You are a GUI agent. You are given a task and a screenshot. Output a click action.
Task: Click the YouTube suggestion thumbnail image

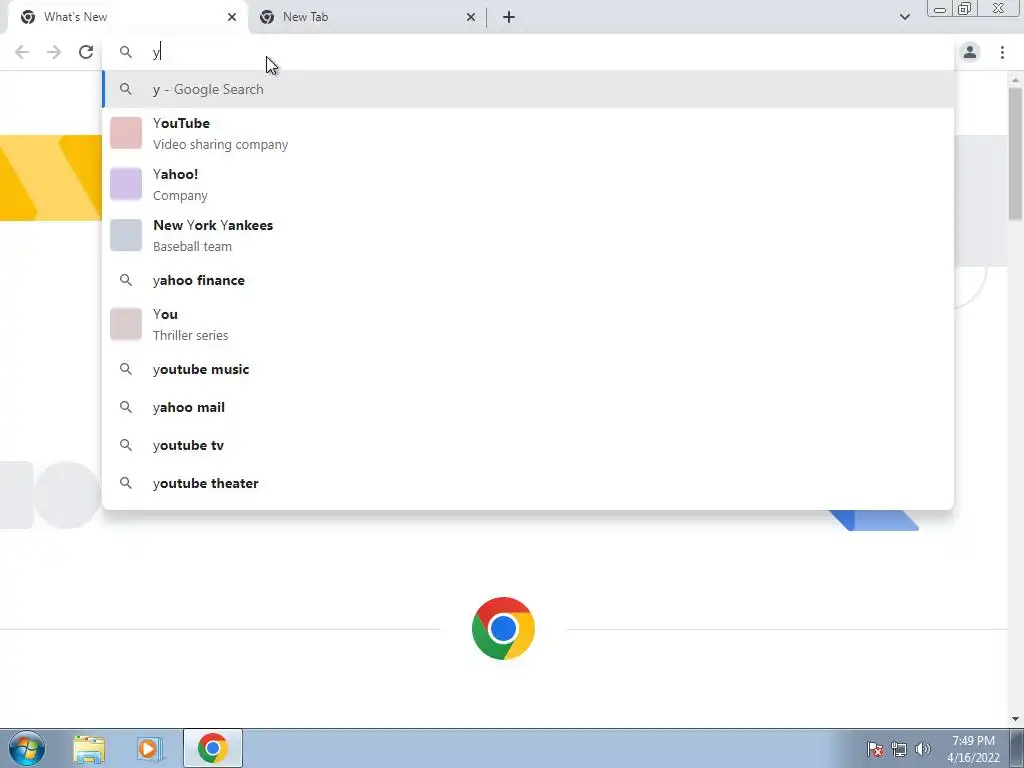126,133
